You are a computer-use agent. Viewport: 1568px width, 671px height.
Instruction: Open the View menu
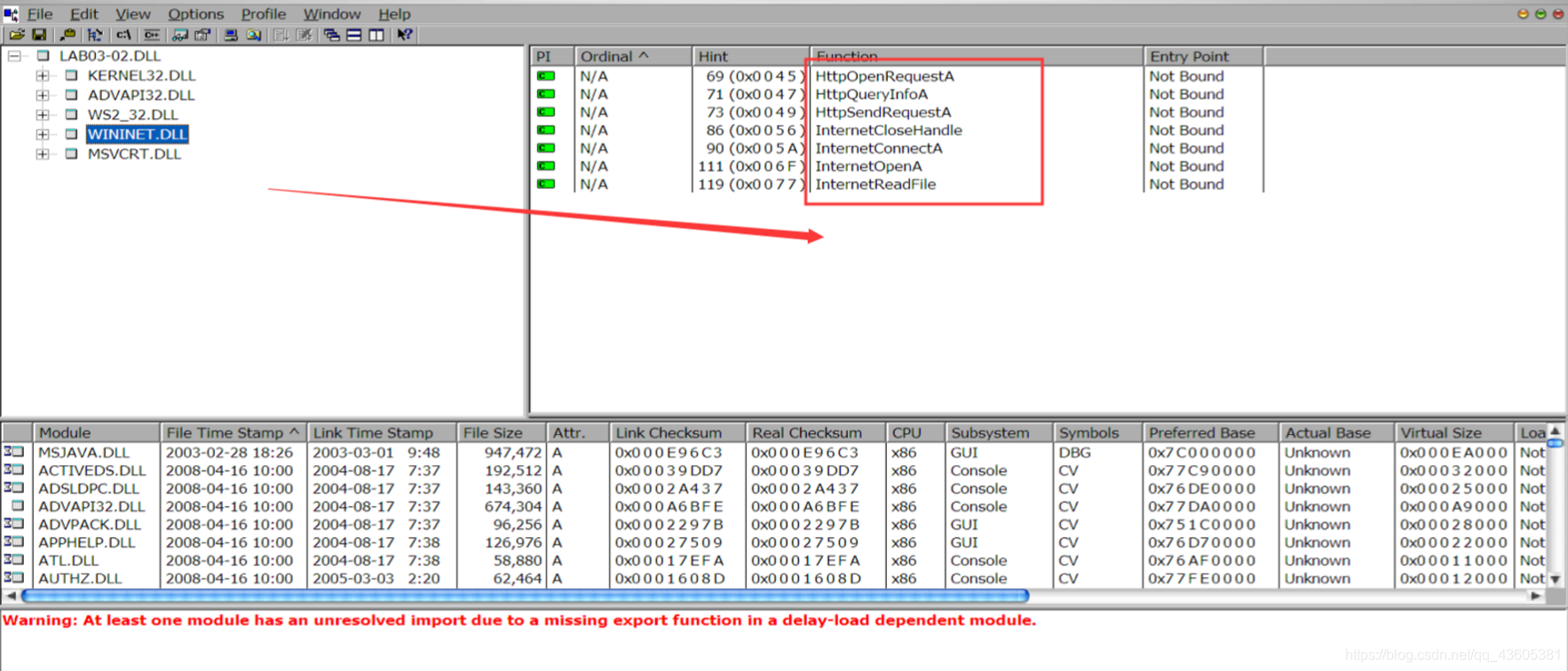pos(132,14)
